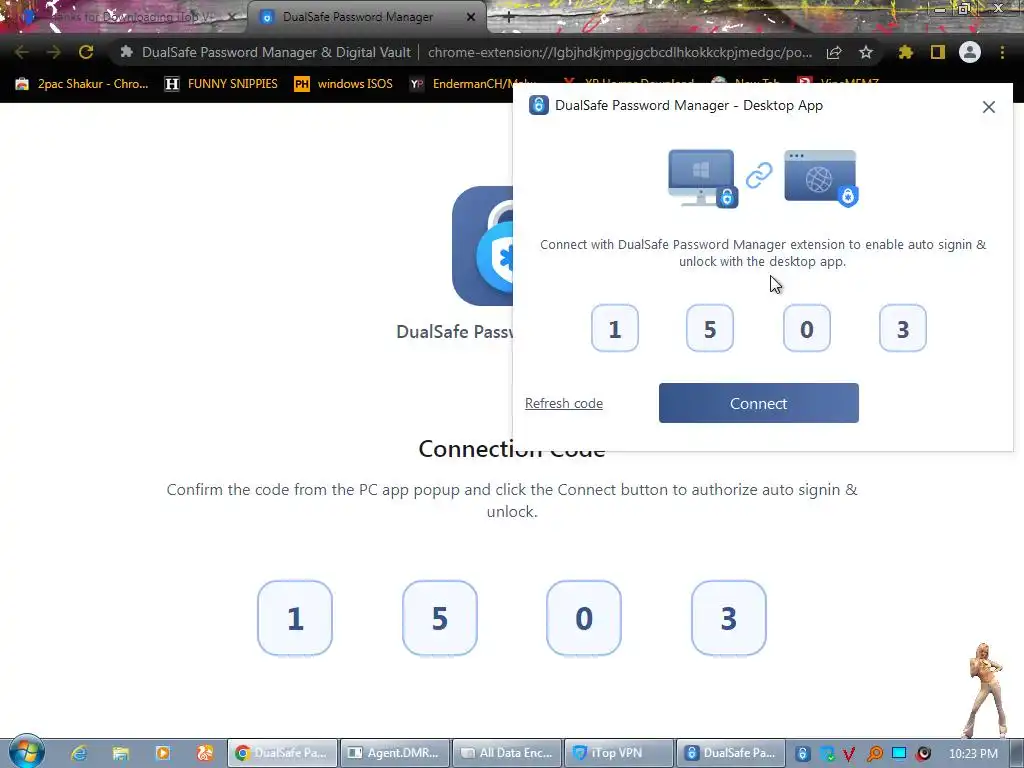This screenshot has height=768, width=1024.
Task: Click the dancing figure desktop mascot
Action: pos(985,690)
